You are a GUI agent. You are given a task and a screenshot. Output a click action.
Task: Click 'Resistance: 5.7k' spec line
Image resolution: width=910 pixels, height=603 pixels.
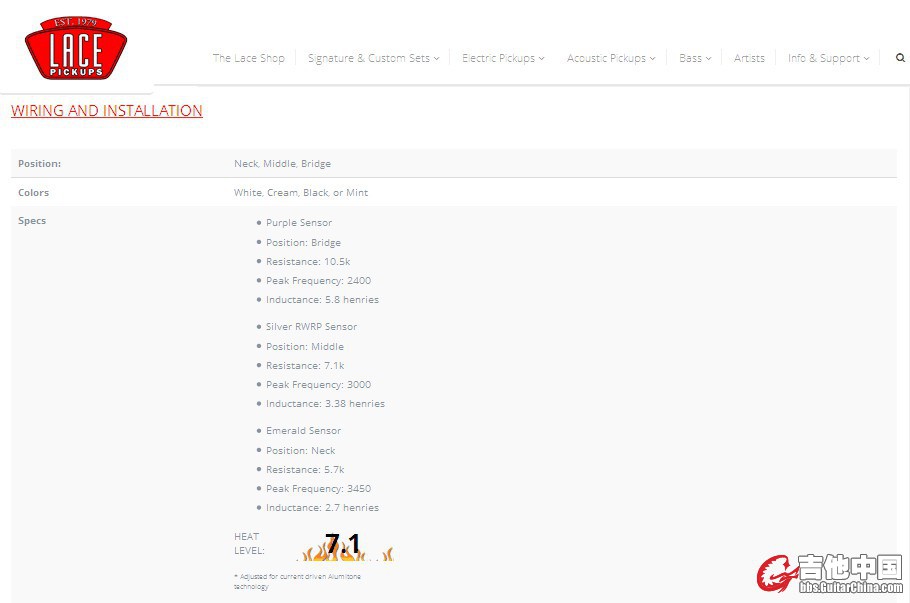pyautogui.click(x=305, y=470)
